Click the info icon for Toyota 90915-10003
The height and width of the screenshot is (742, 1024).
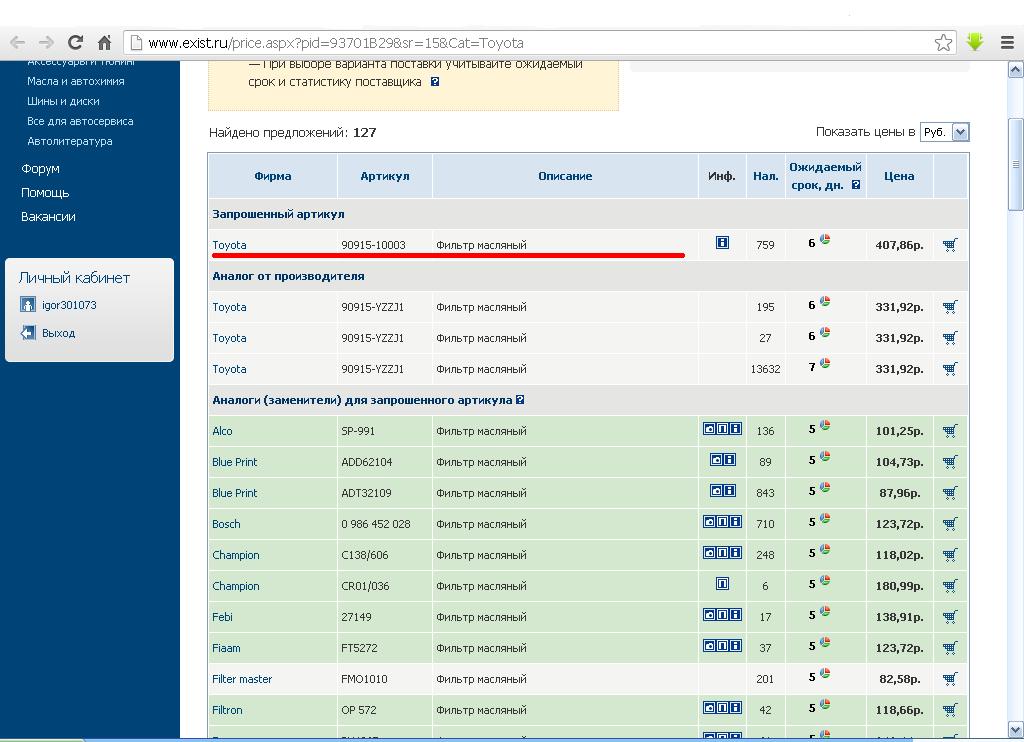tap(722, 243)
